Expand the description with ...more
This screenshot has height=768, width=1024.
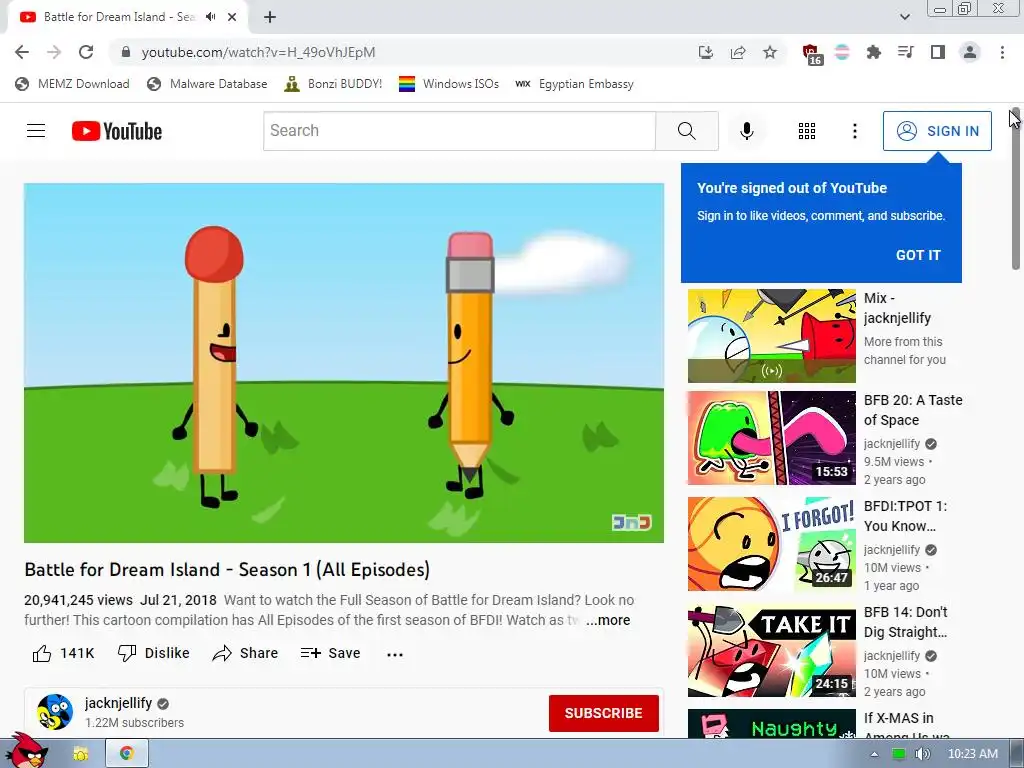coord(608,620)
